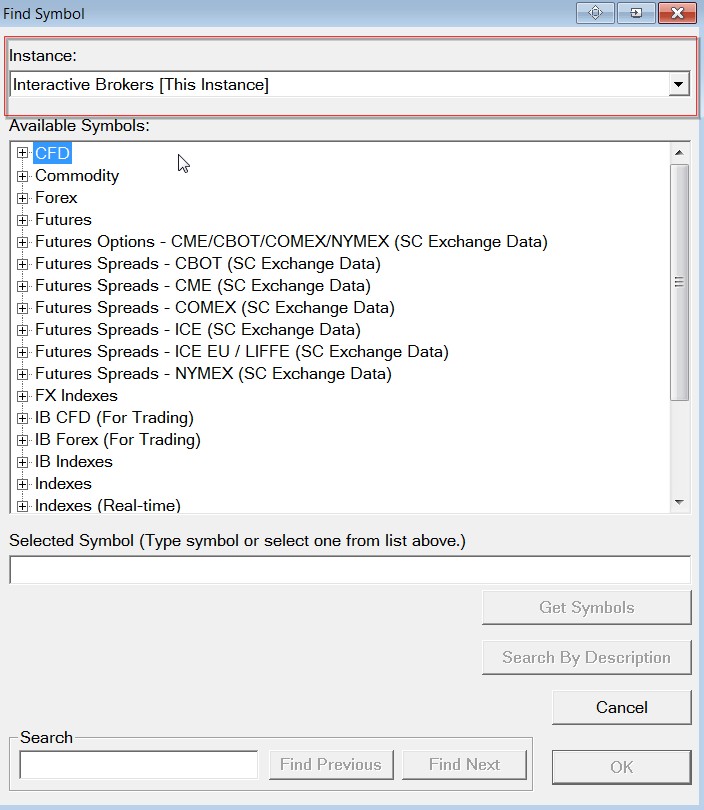Expand Futures Spreads - ICE (SC Exchange Data) node
This screenshot has height=810, width=704.
[22, 330]
